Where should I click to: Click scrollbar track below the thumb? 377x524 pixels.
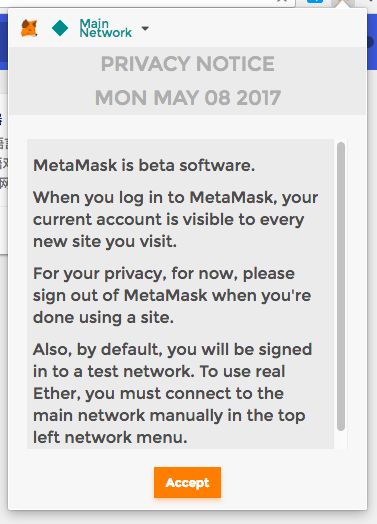[341, 440]
